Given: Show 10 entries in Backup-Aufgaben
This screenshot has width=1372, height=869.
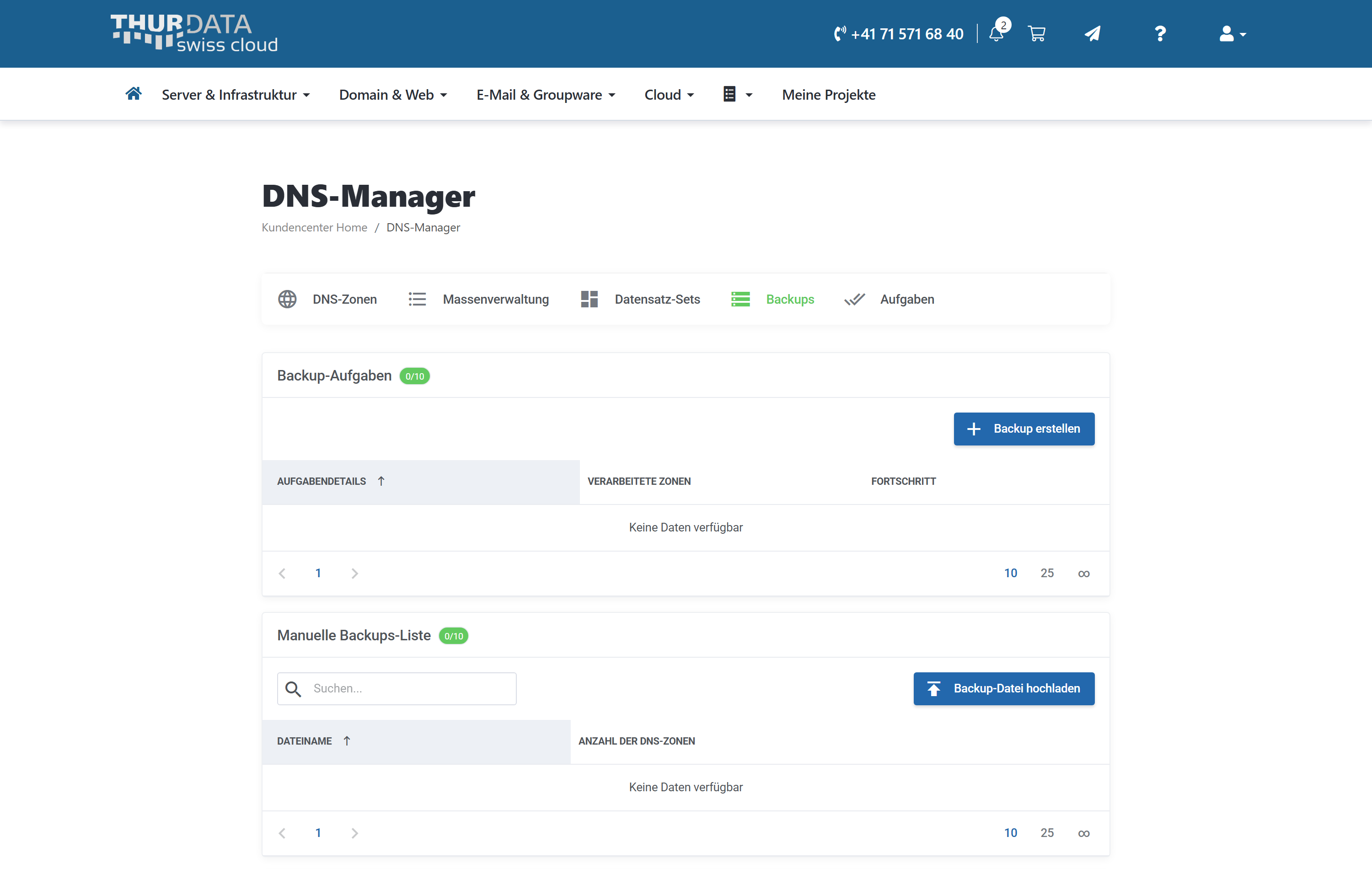Looking at the screenshot, I should (1010, 573).
